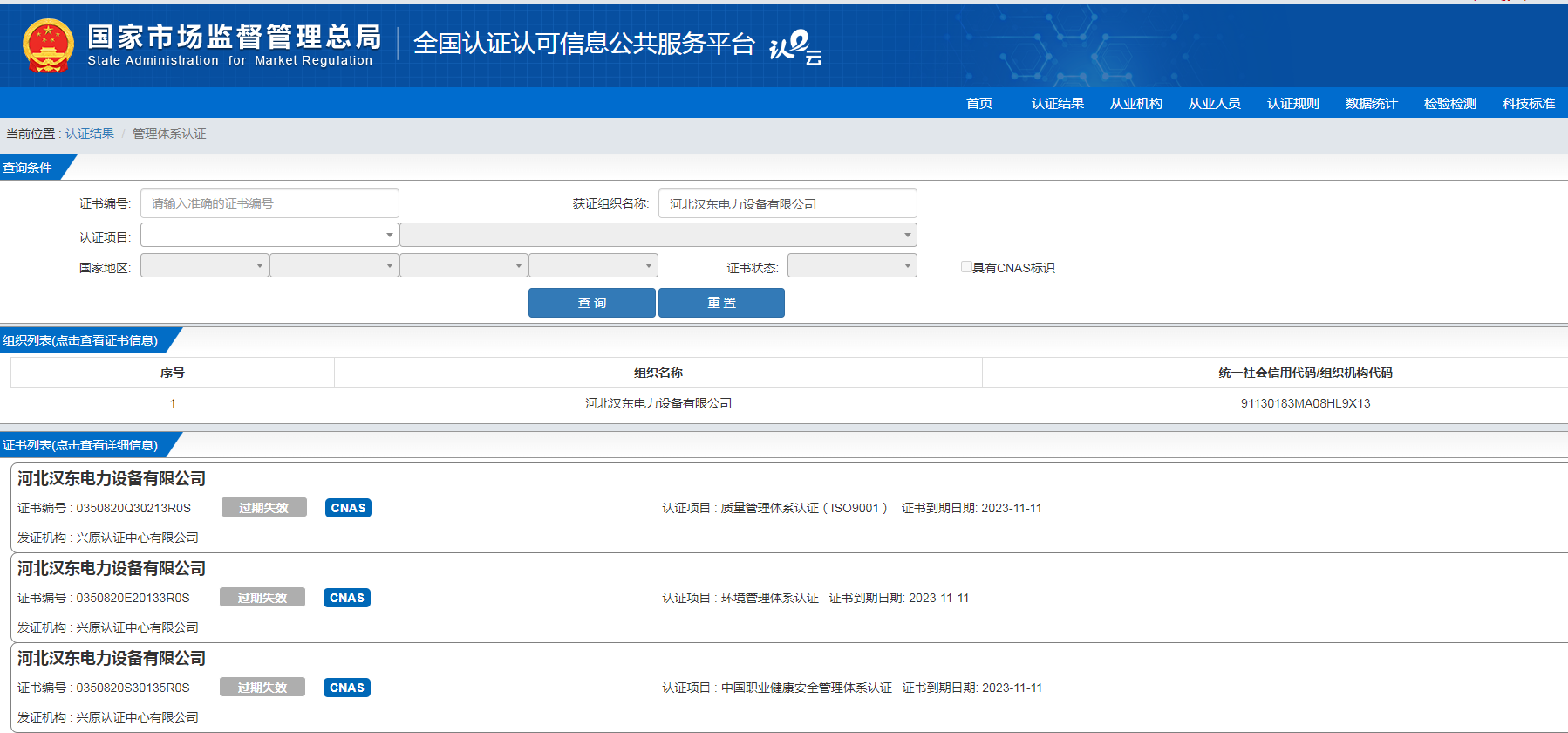Click the 序号 column header
The height and width of the screenshot is (733, 1568).
[173, 373]
